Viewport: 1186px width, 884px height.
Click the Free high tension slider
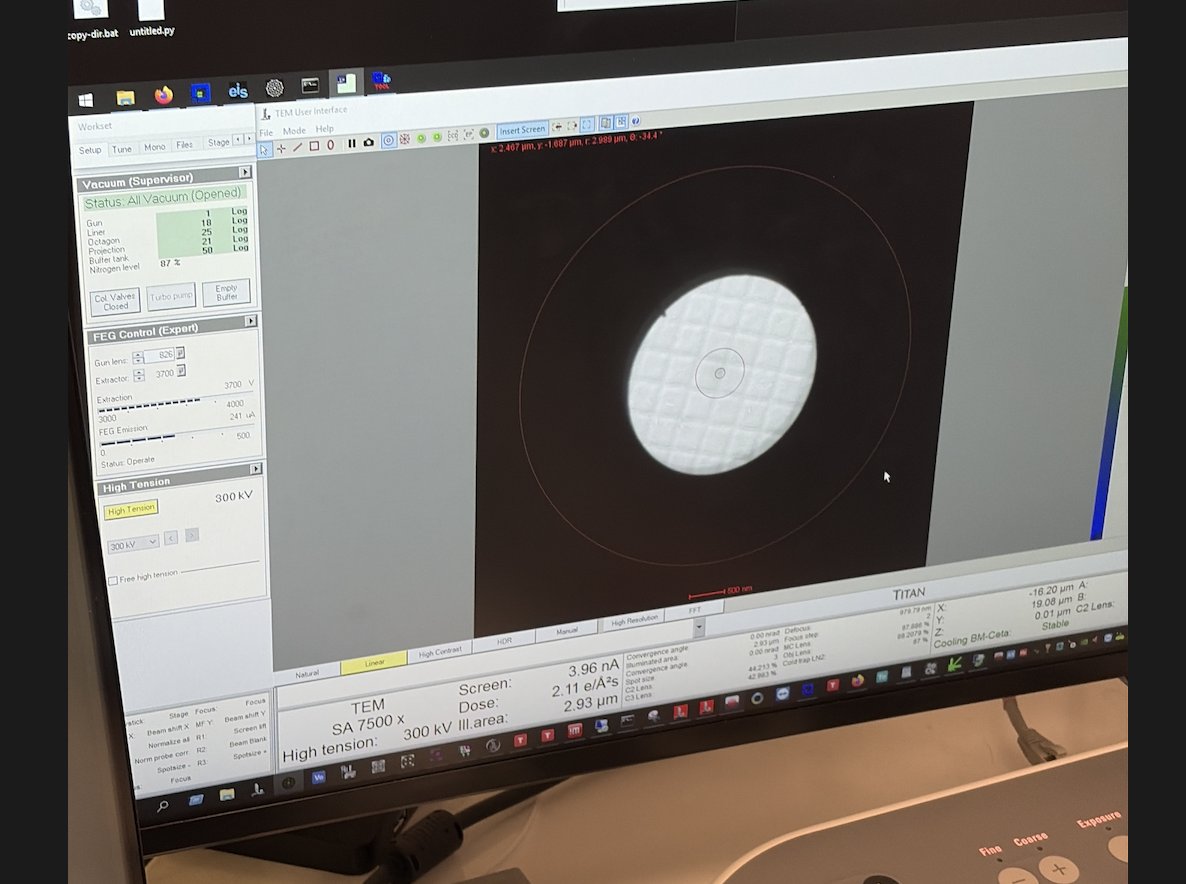pyautogui.click(x=221, y=565)
